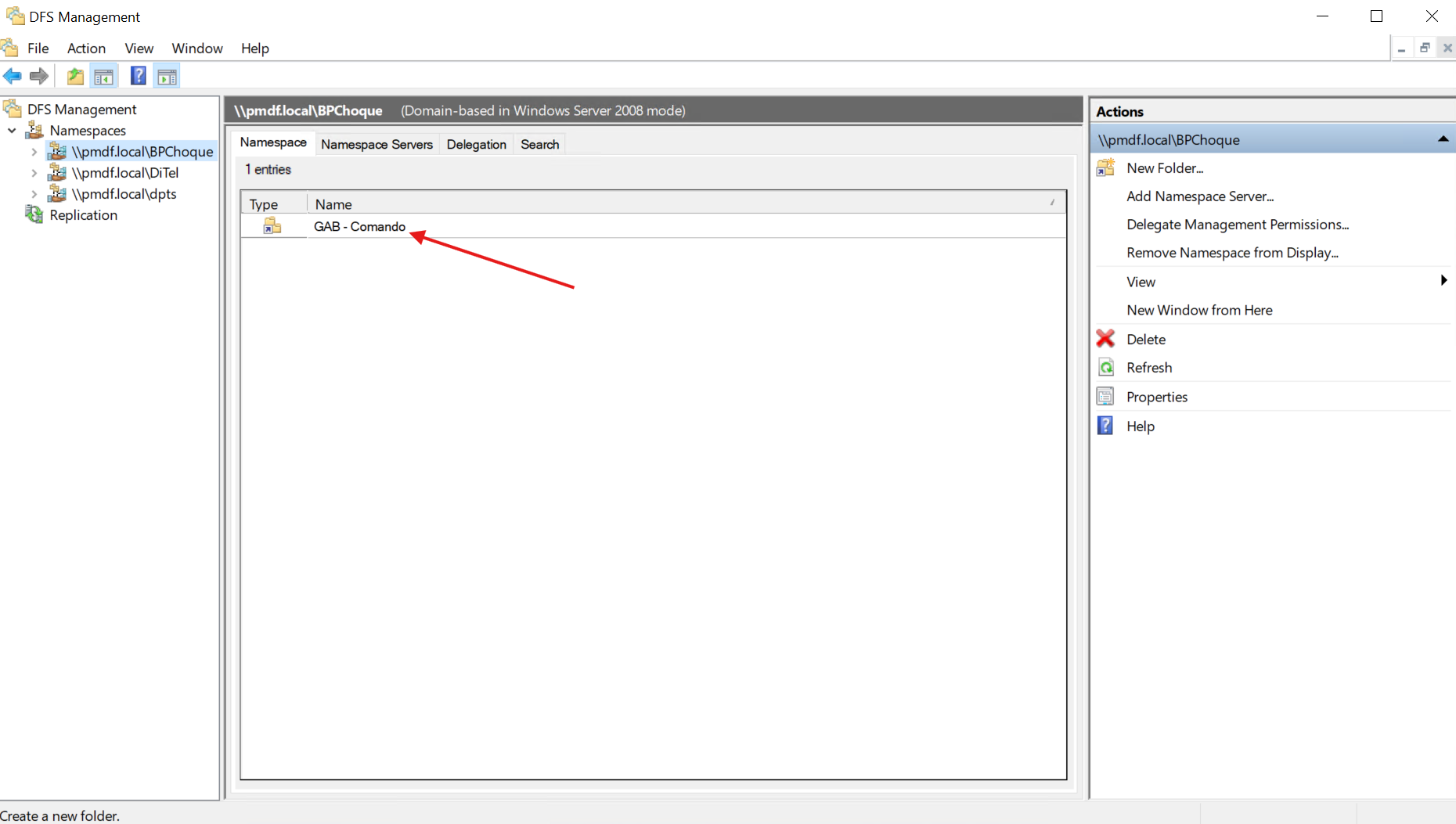
Task: Collapse the BPChoque actions section arrow
Action: tap(1443, 139)
